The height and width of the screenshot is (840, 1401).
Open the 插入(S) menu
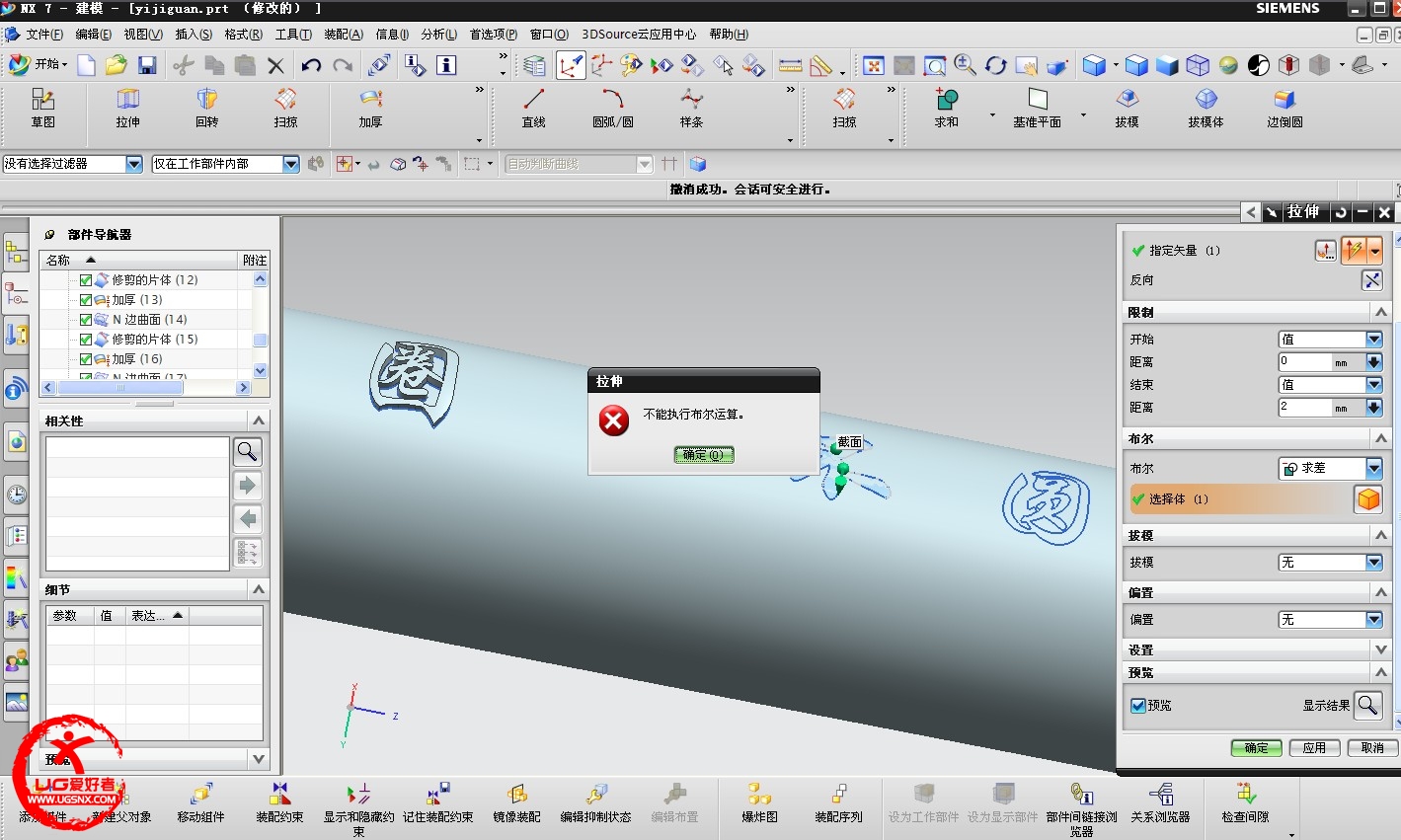pos(193,35)
